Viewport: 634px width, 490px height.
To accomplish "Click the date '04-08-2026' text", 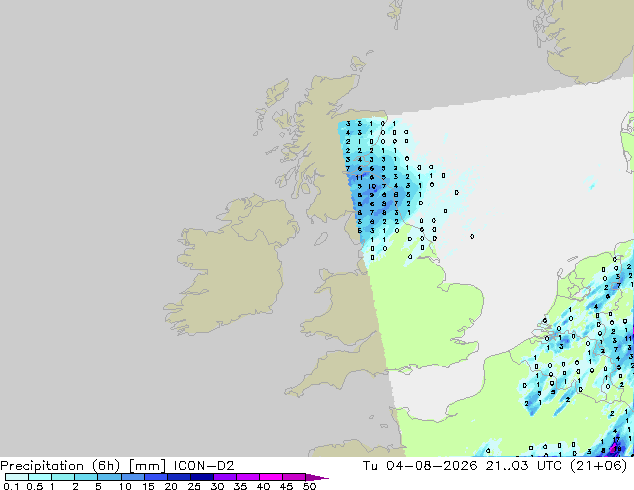I will 431,466.
